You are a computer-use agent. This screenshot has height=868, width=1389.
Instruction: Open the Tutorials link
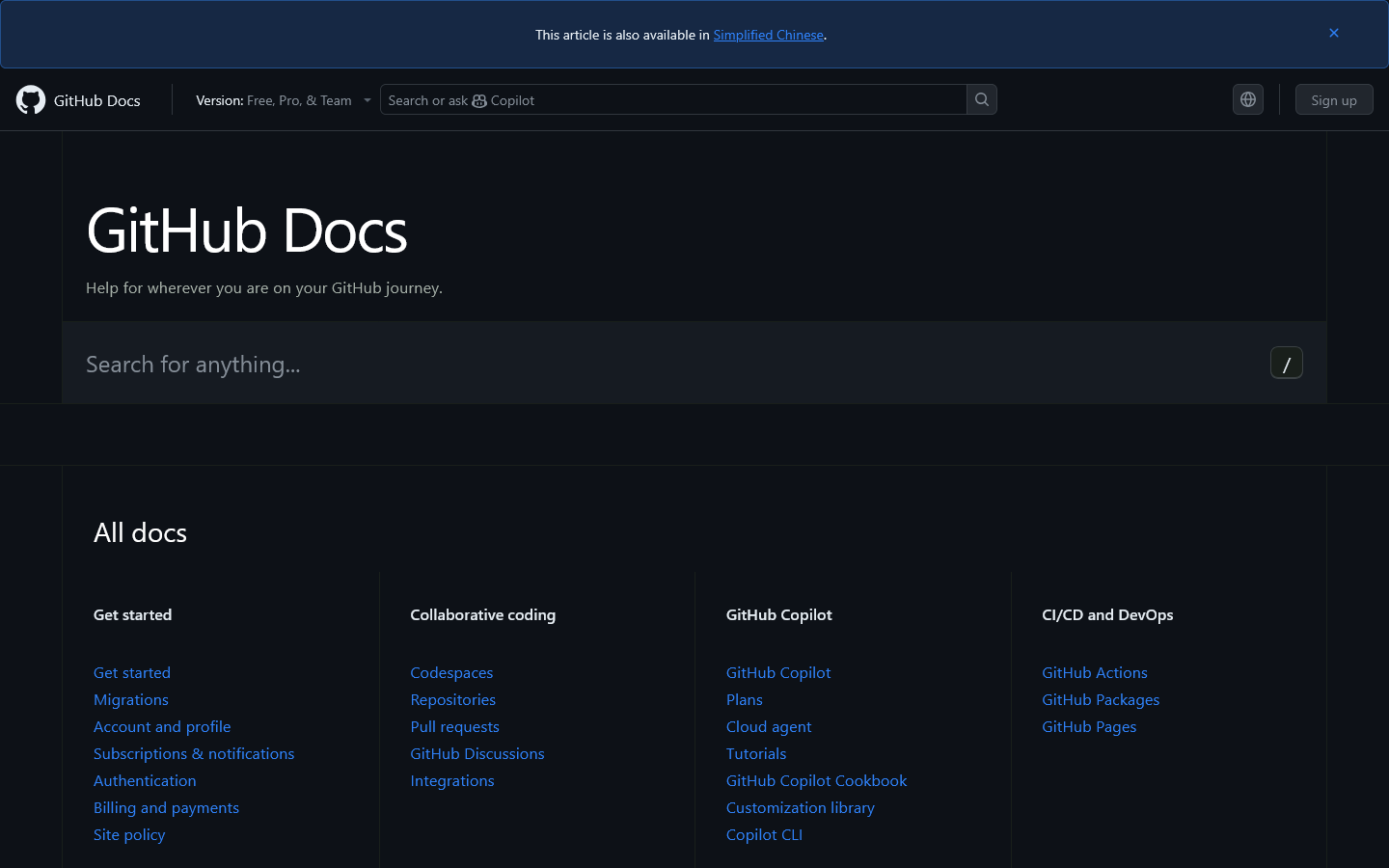click(756, 753)
